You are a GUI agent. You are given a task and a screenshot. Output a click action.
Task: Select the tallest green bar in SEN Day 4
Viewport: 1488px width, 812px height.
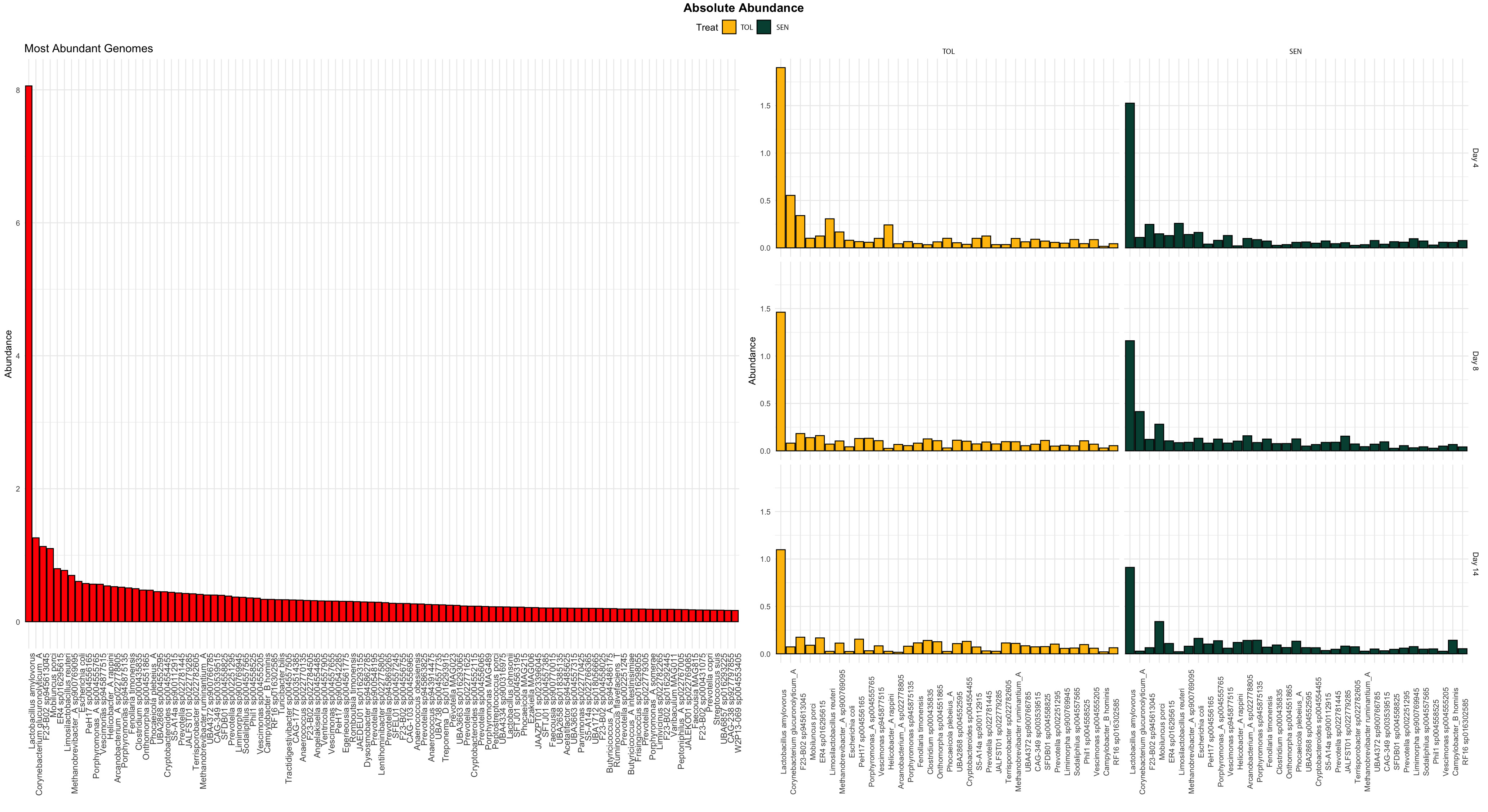1129,175
